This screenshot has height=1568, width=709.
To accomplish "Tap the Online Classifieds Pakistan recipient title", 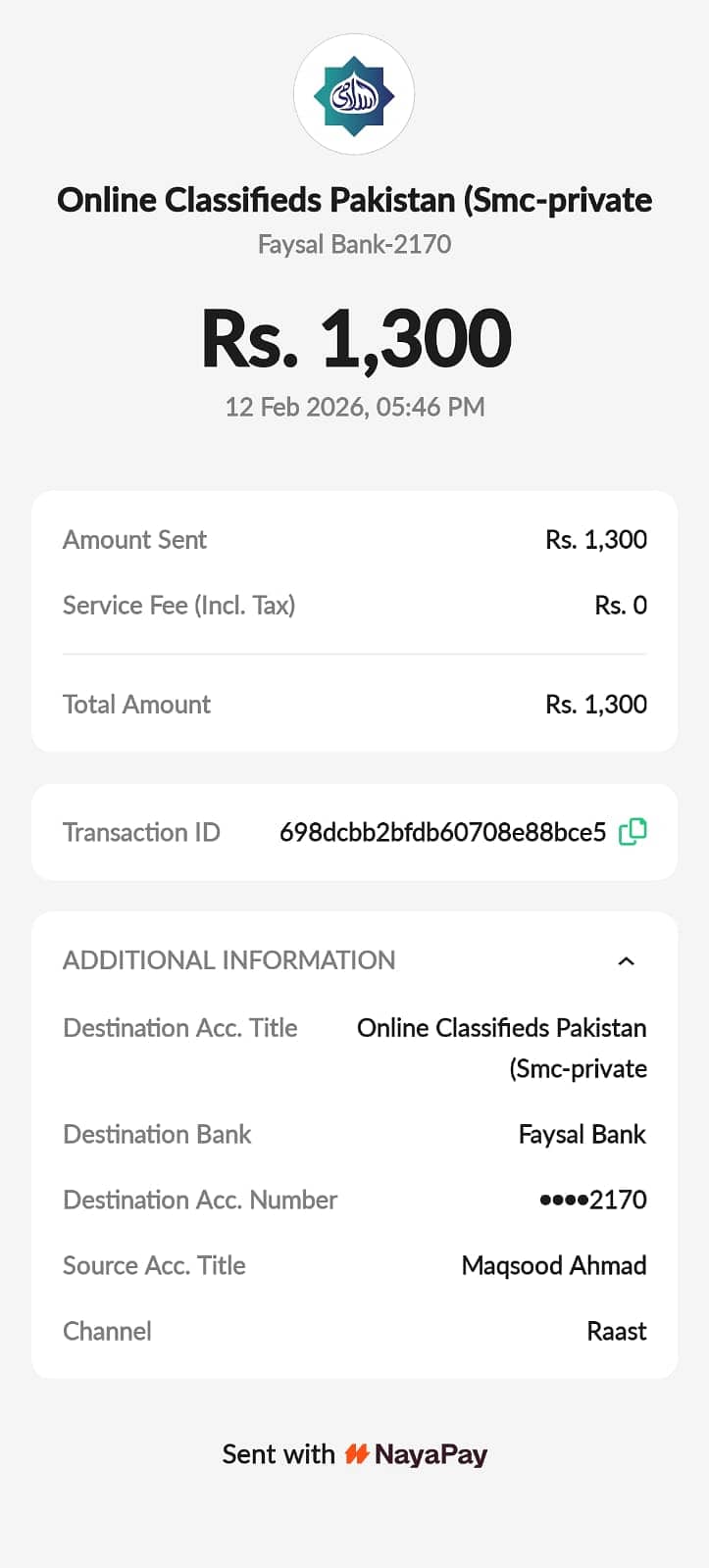I will tap(354, 200).
